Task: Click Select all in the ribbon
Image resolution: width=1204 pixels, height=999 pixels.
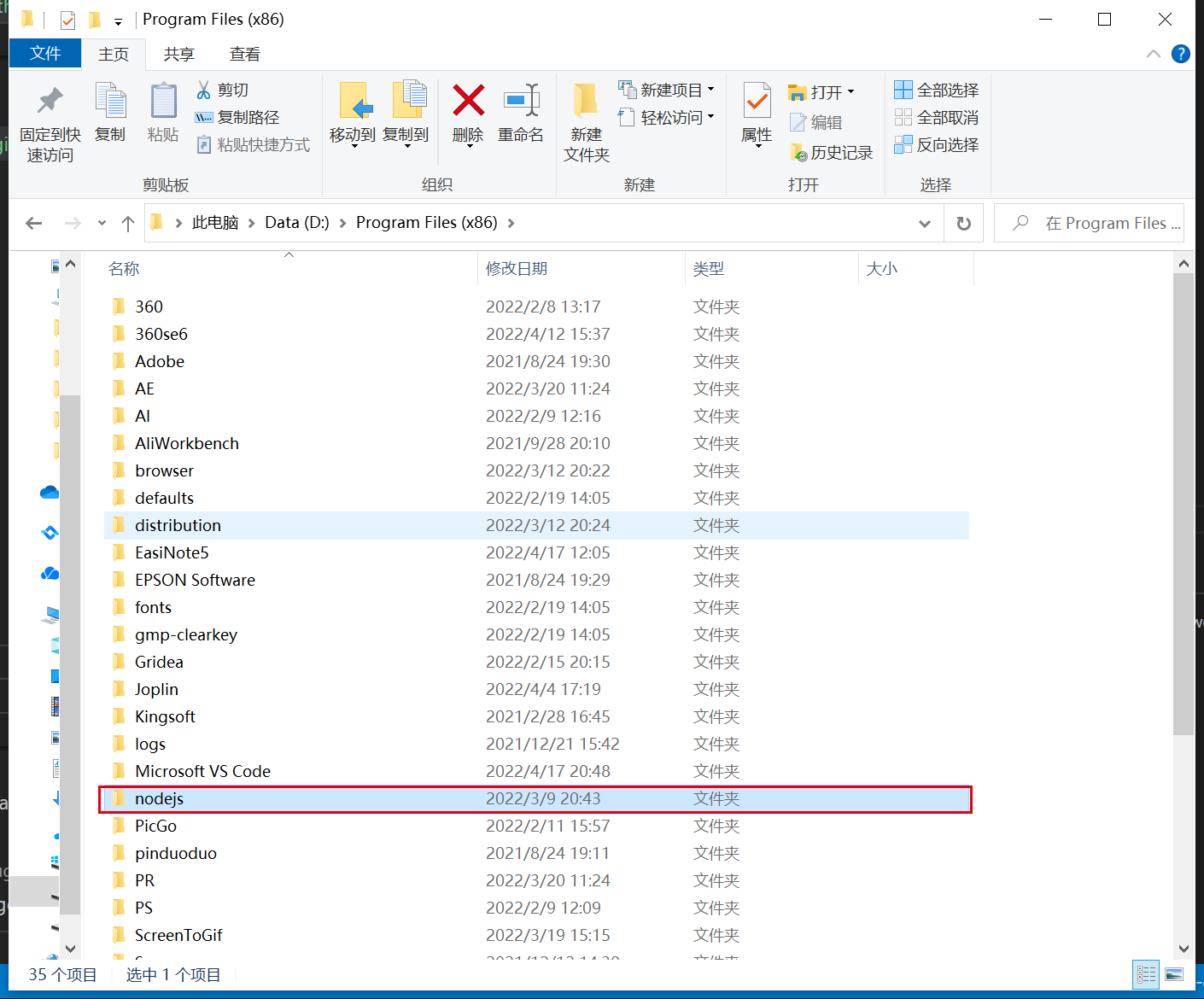Action: tap(937, 90)
